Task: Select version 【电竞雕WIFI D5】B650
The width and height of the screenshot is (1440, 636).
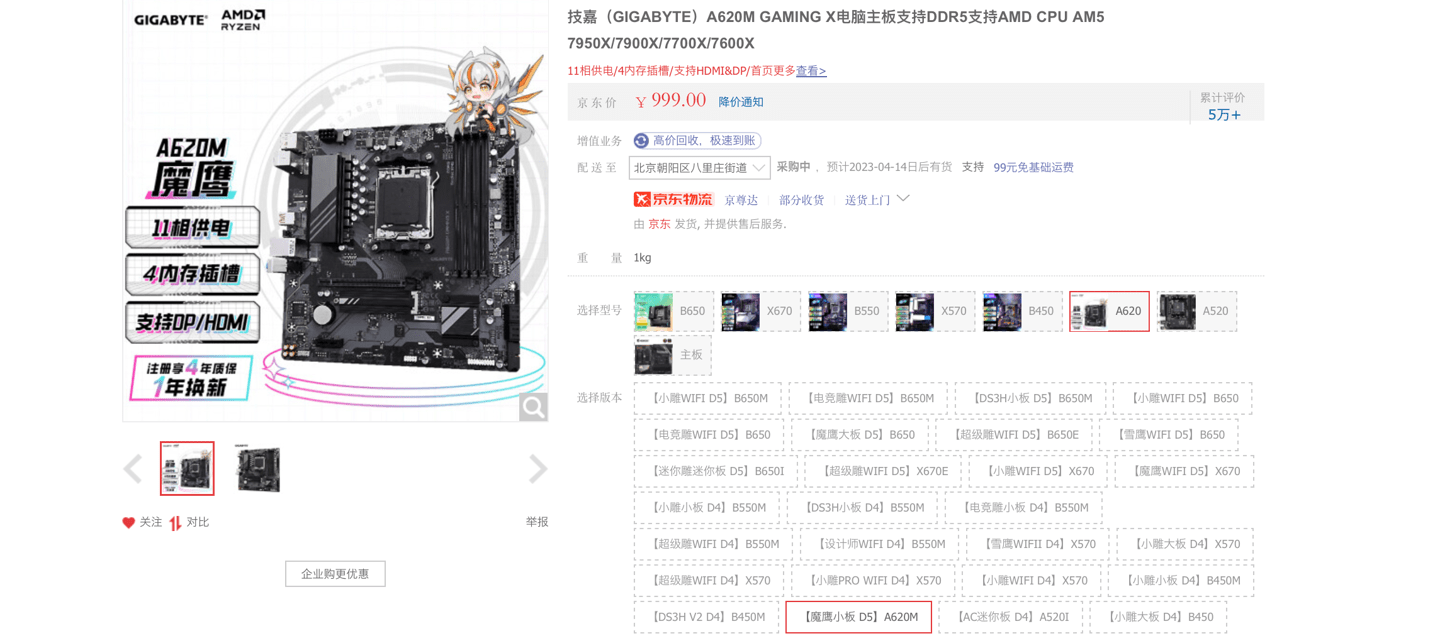Action: click(709, 435)
